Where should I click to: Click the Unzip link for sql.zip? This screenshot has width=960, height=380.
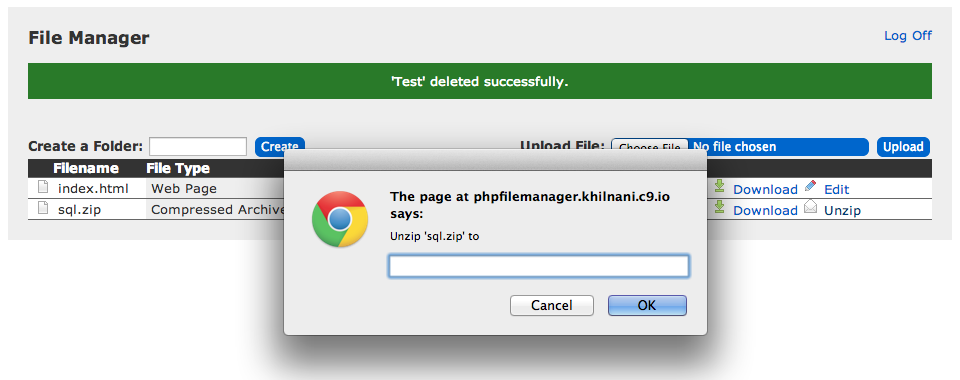[842, 210]
